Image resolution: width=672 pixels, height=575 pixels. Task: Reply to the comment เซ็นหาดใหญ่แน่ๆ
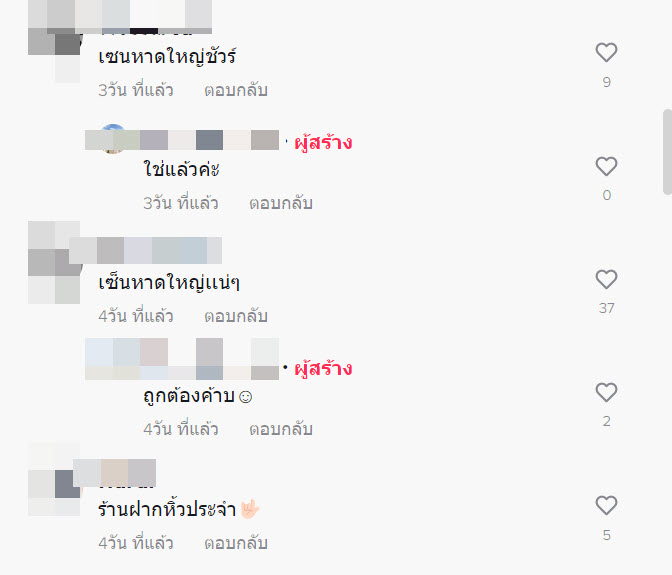[236, 317]
